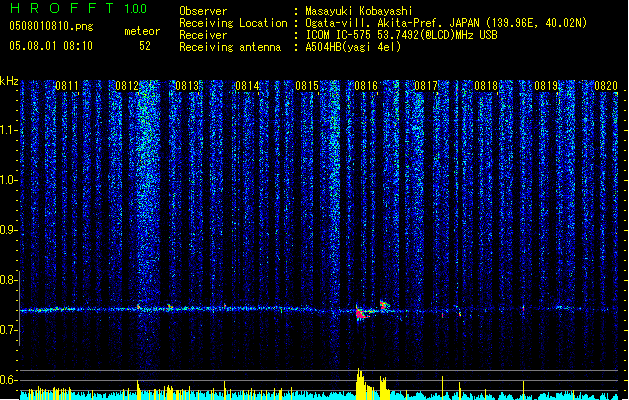The image size is (629, 400).
Task: Click observer name Masayuki Kobayashi
Action: pyautogui.click(x=359, y=11)
